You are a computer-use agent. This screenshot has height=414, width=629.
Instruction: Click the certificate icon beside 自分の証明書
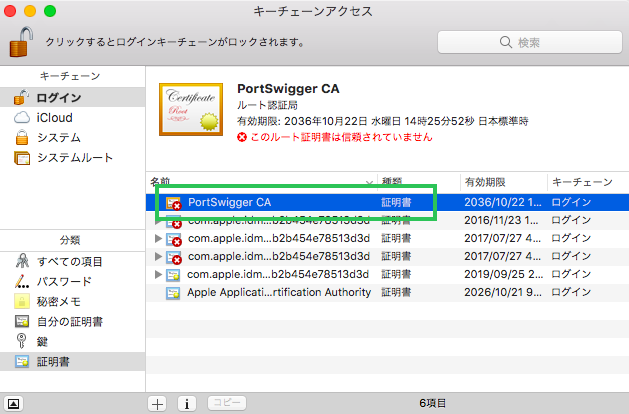click(x=22, y=321)
